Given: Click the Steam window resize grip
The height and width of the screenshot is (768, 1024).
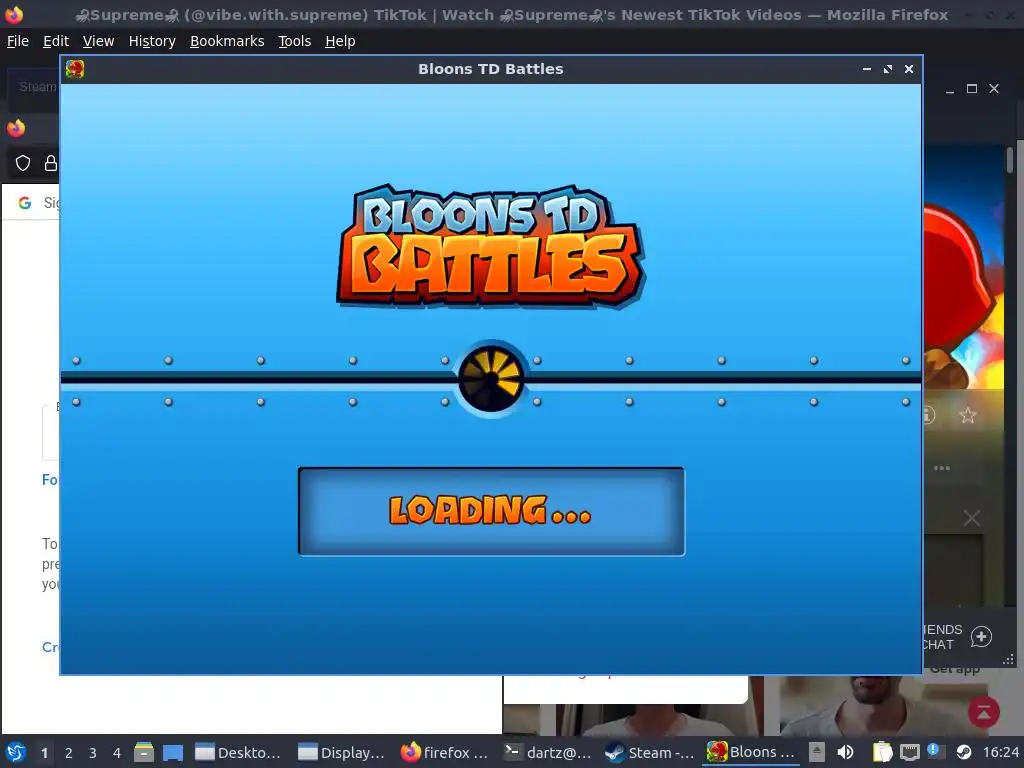Looking at the screenshot, I should (x=1008, y=660).
